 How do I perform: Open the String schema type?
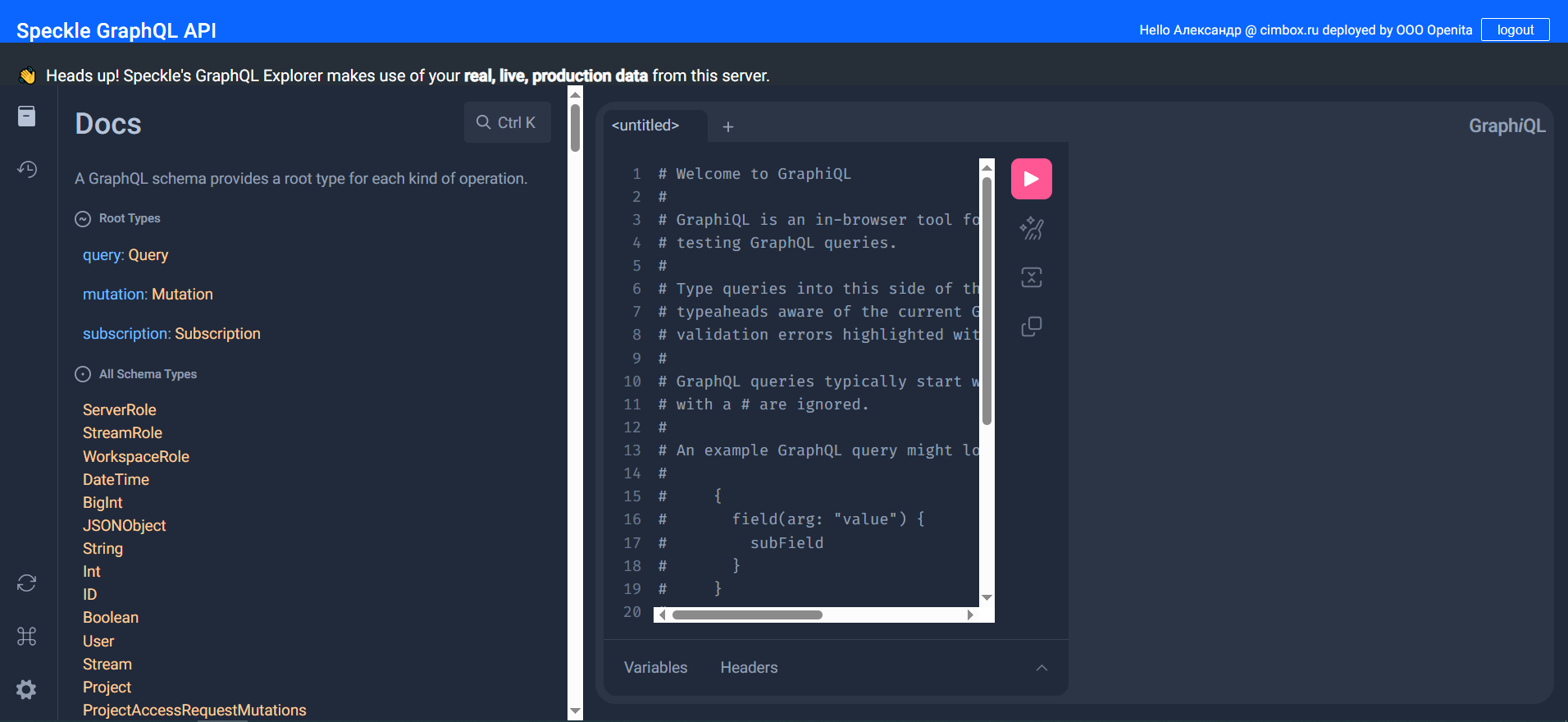[x=103, y=548]
